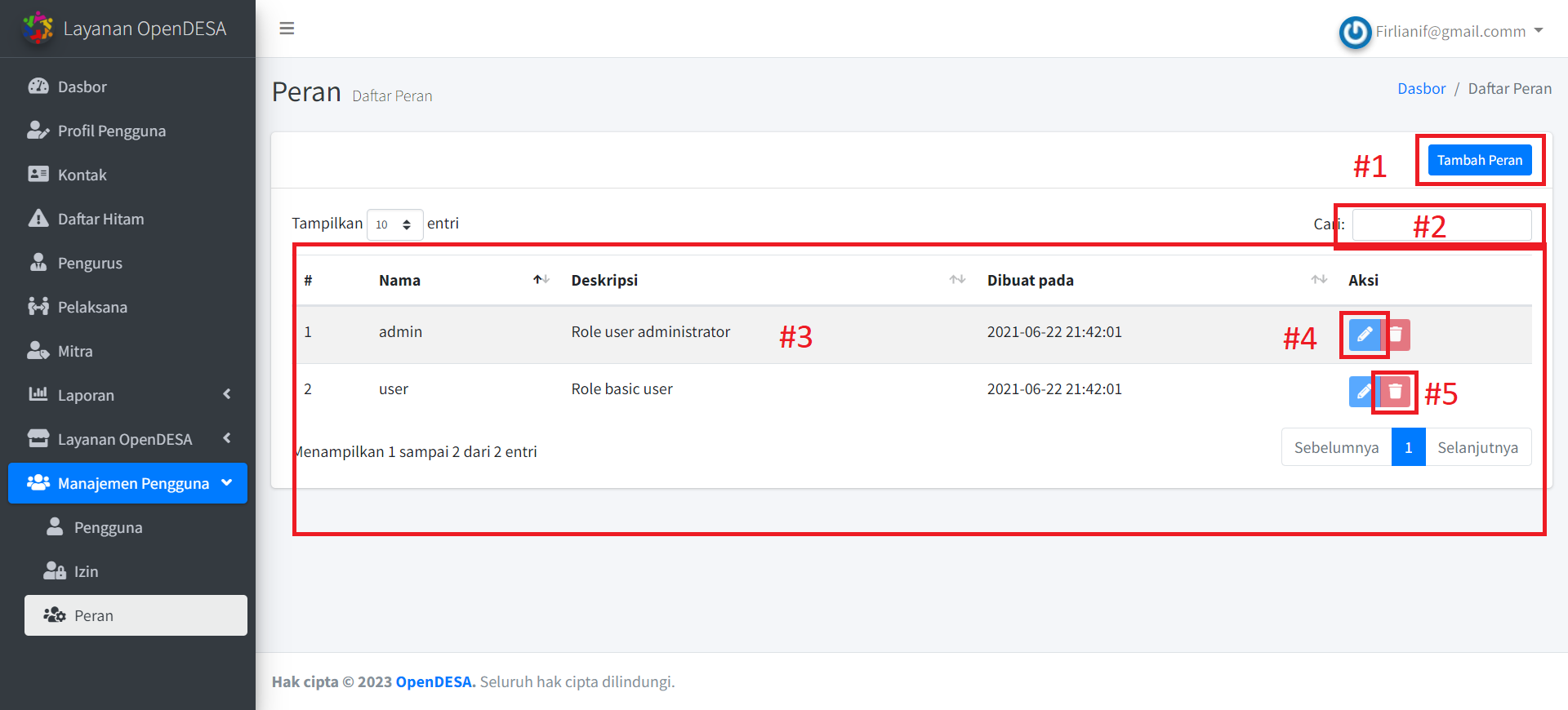The image size is (1568, 710).
Task: Click the Izin user-lock icon
Action: coord(55,570)
